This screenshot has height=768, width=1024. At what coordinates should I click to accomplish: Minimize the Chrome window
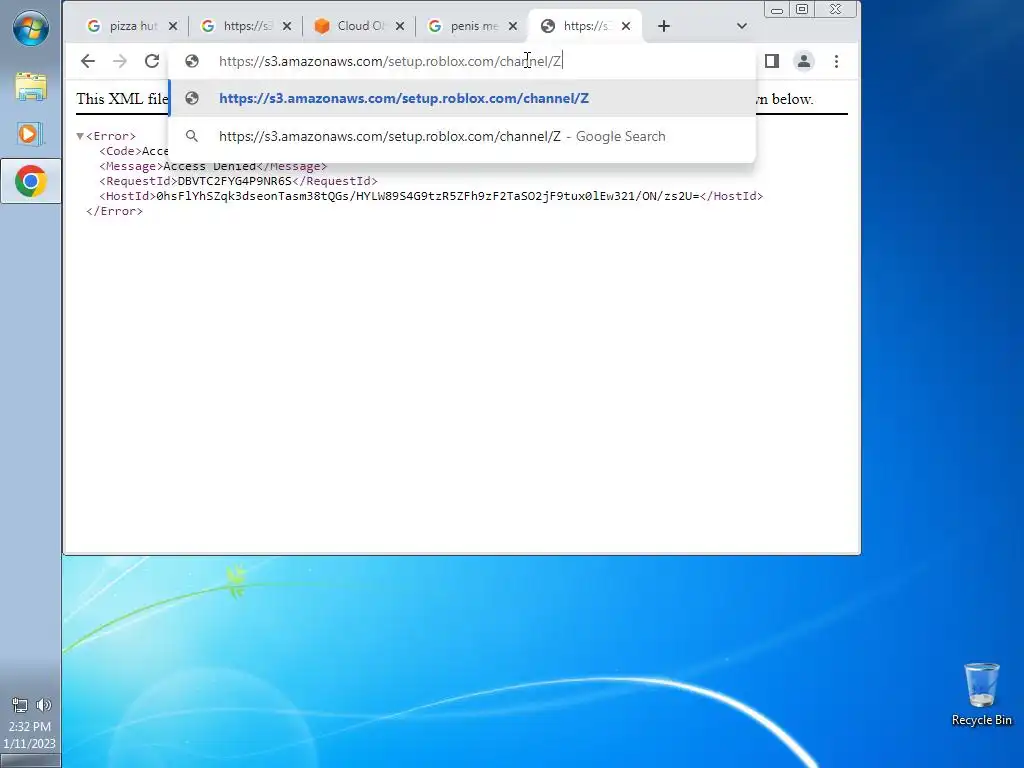pyautogui.click(x=777, y=10)
